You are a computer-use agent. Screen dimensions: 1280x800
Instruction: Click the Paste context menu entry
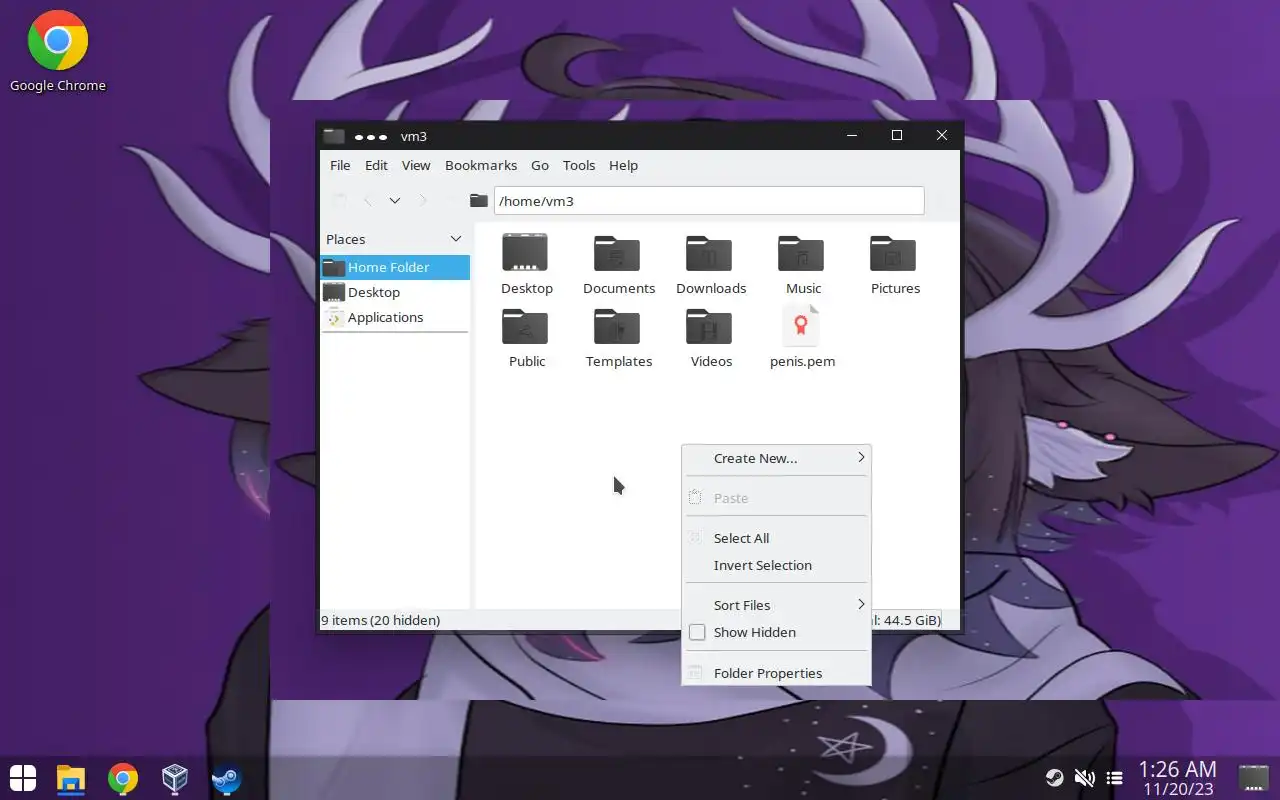[x=777, y=498]
